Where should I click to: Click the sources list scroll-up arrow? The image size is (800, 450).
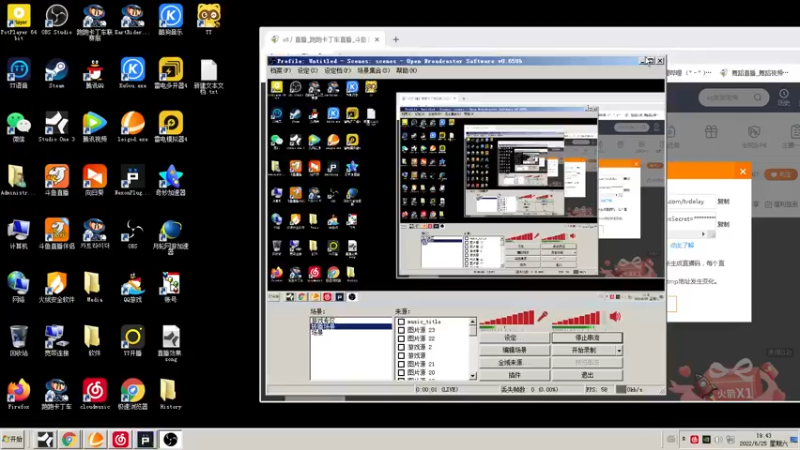pyautogui.click(x=472, y=321)
